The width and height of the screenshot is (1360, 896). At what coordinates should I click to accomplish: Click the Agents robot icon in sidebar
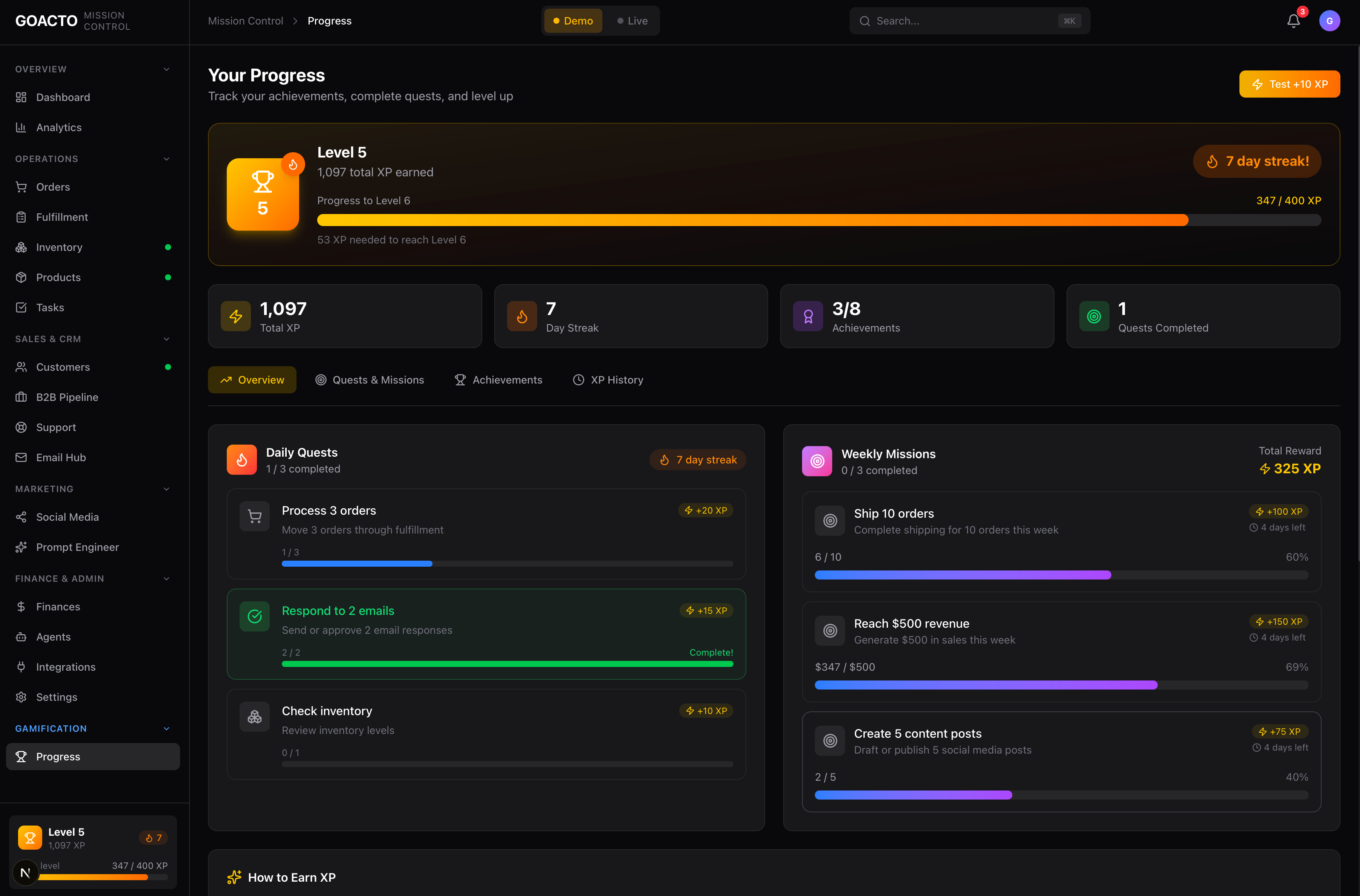coord(21,636)
